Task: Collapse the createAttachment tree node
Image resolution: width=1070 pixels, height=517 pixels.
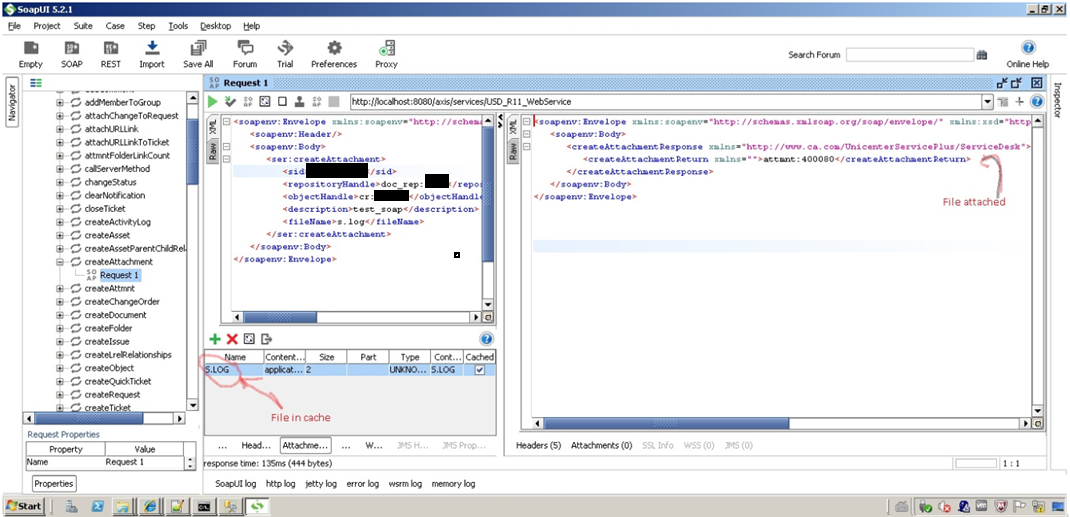Action: pyautogui.click(x=61, y=262)
